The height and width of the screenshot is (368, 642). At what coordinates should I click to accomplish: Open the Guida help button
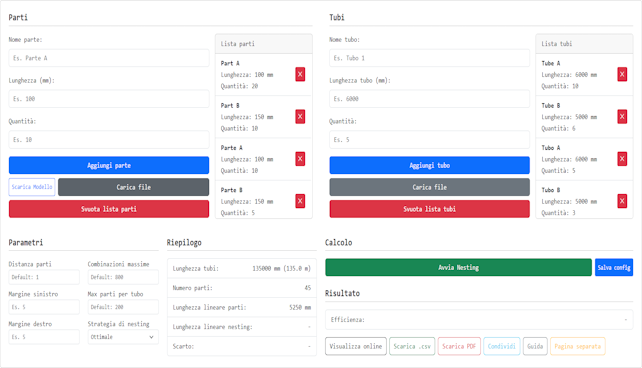[535, 346]
